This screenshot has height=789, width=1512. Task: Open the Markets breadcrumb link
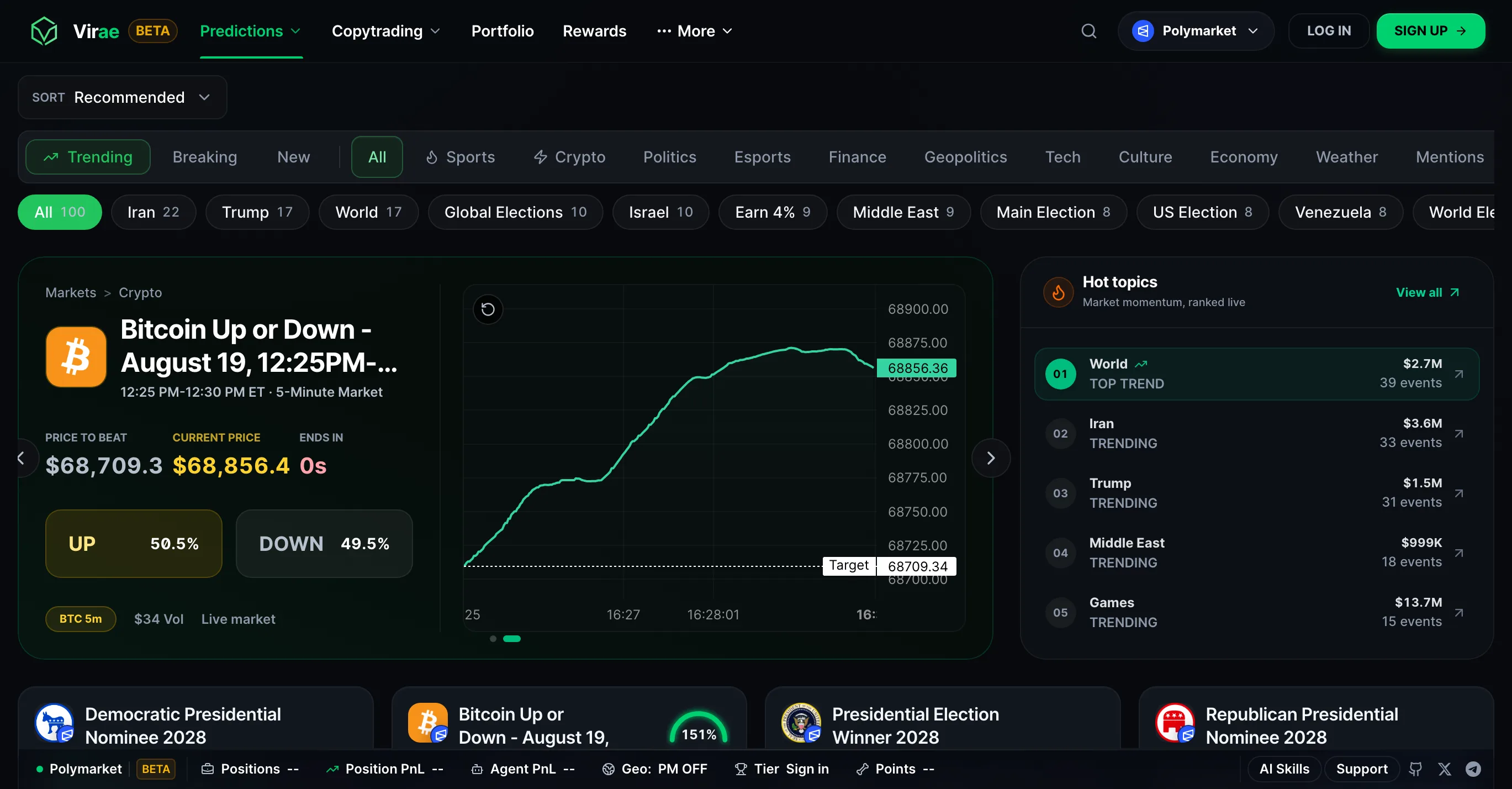[x=71, y=292]
